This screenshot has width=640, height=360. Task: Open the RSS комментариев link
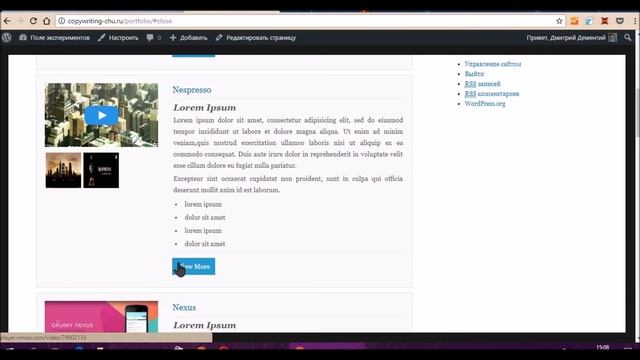[x=492, y=94]
